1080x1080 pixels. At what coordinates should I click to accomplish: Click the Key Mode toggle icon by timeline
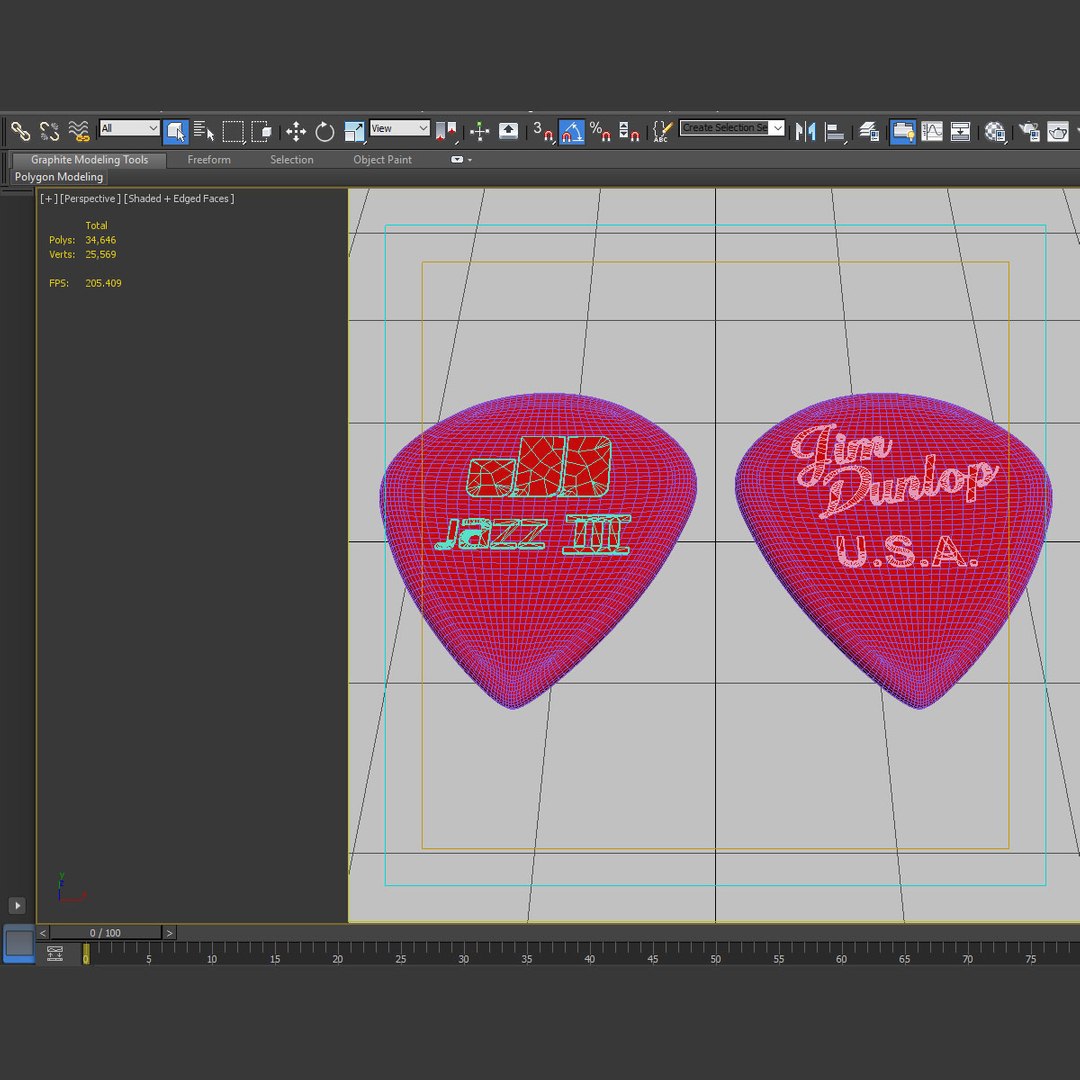pos(55,953)
